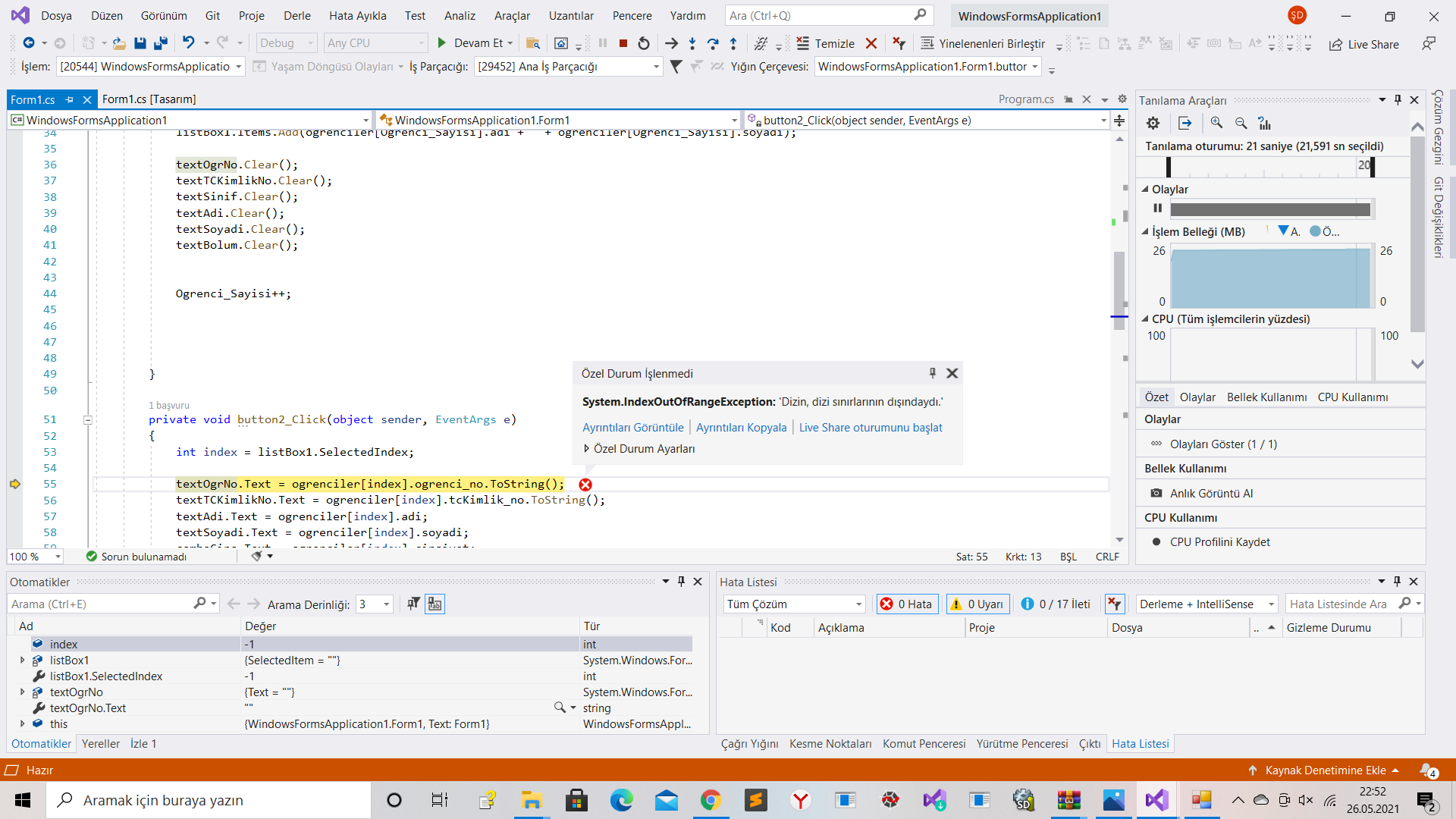This screenshot has height=819, width=1456.
Task: Toggle the 0 Hata errors filter
Action: coord(907,604)
